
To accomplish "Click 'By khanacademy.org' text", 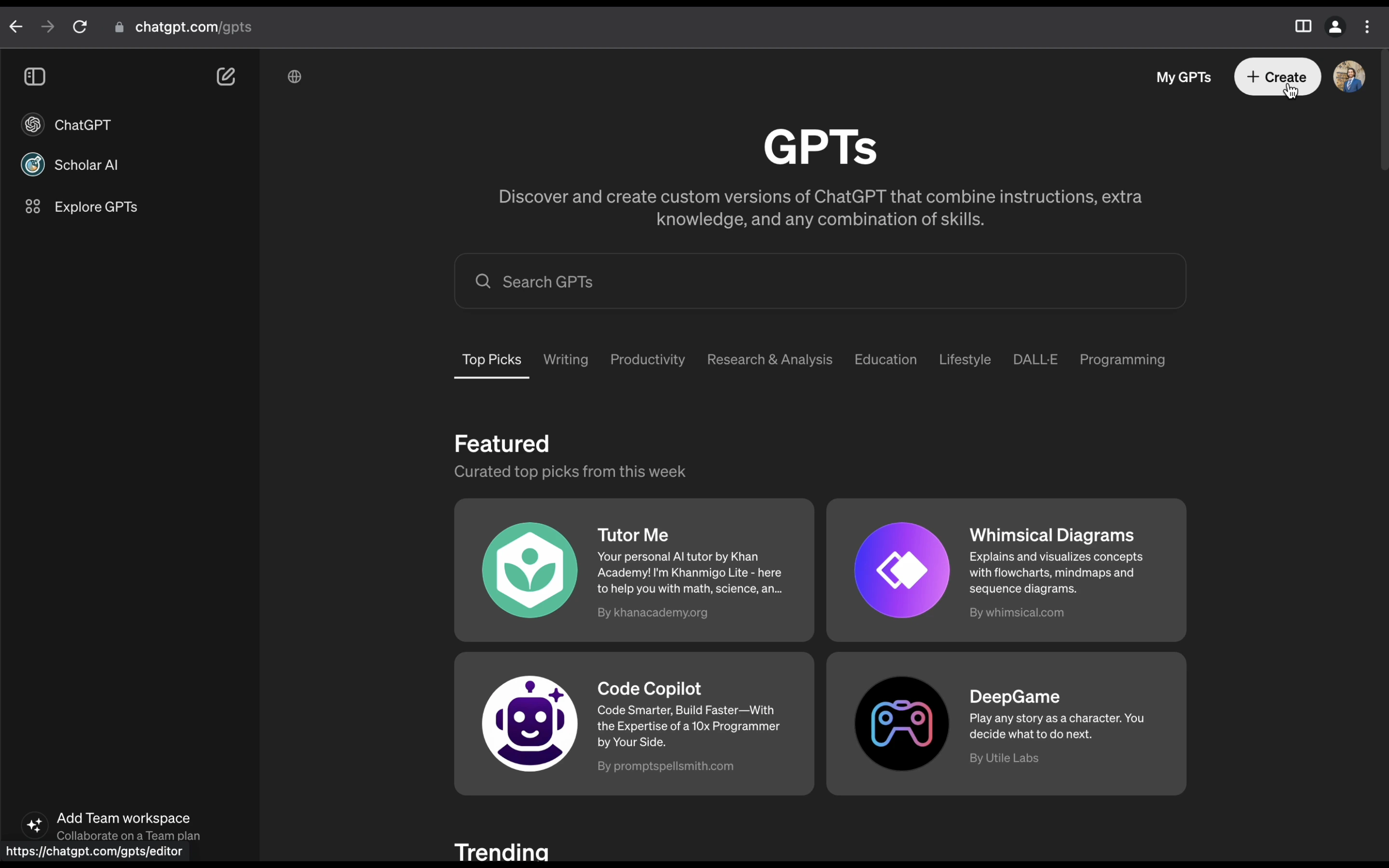I will coord(653,612).
